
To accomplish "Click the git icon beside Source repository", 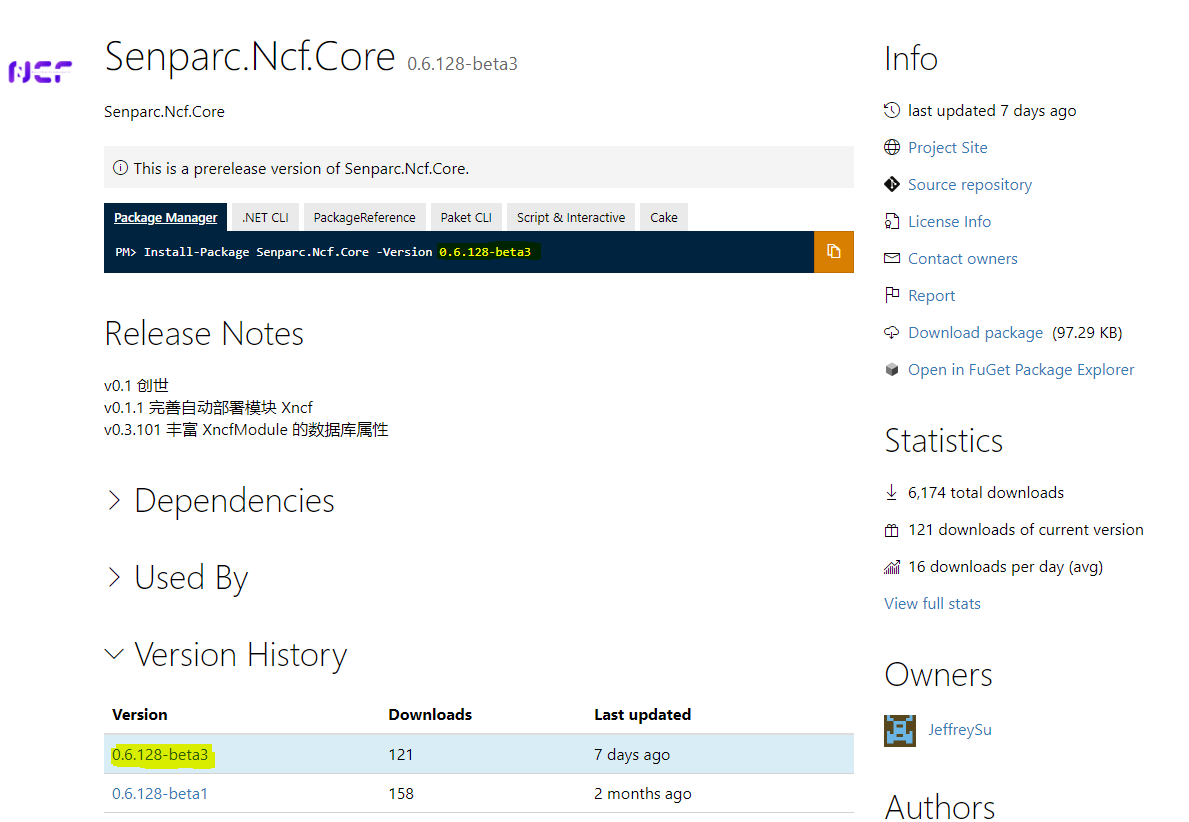I will pyautogui.click(x=892, y=185).
